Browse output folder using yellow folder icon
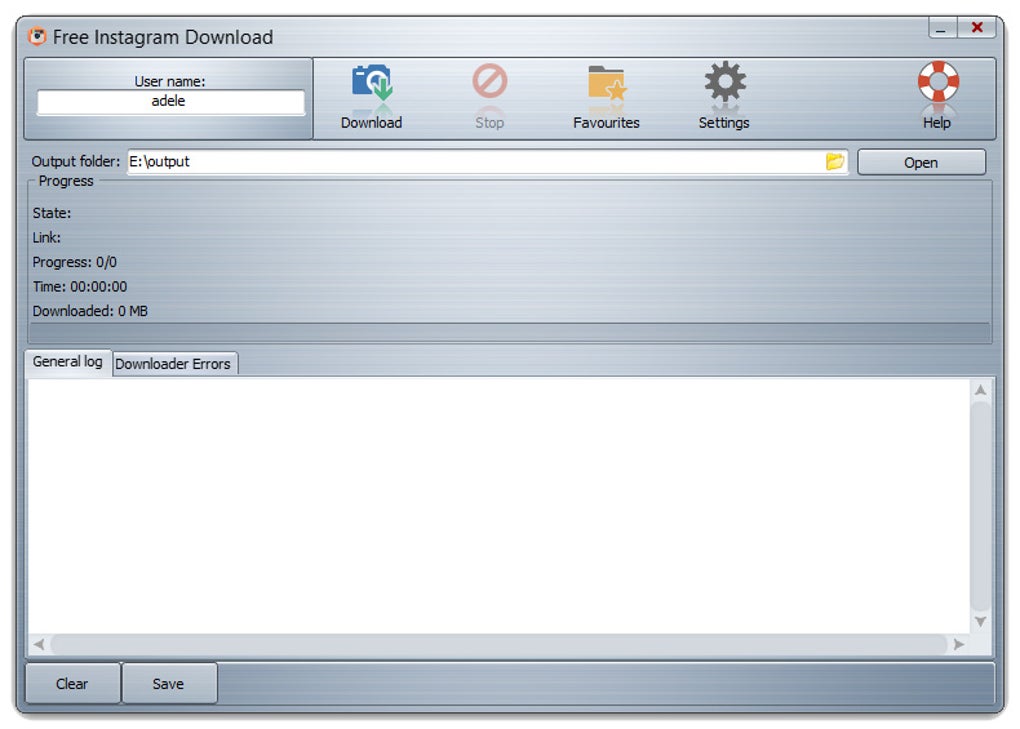The image size is (1020, 729). coord(835,162)
